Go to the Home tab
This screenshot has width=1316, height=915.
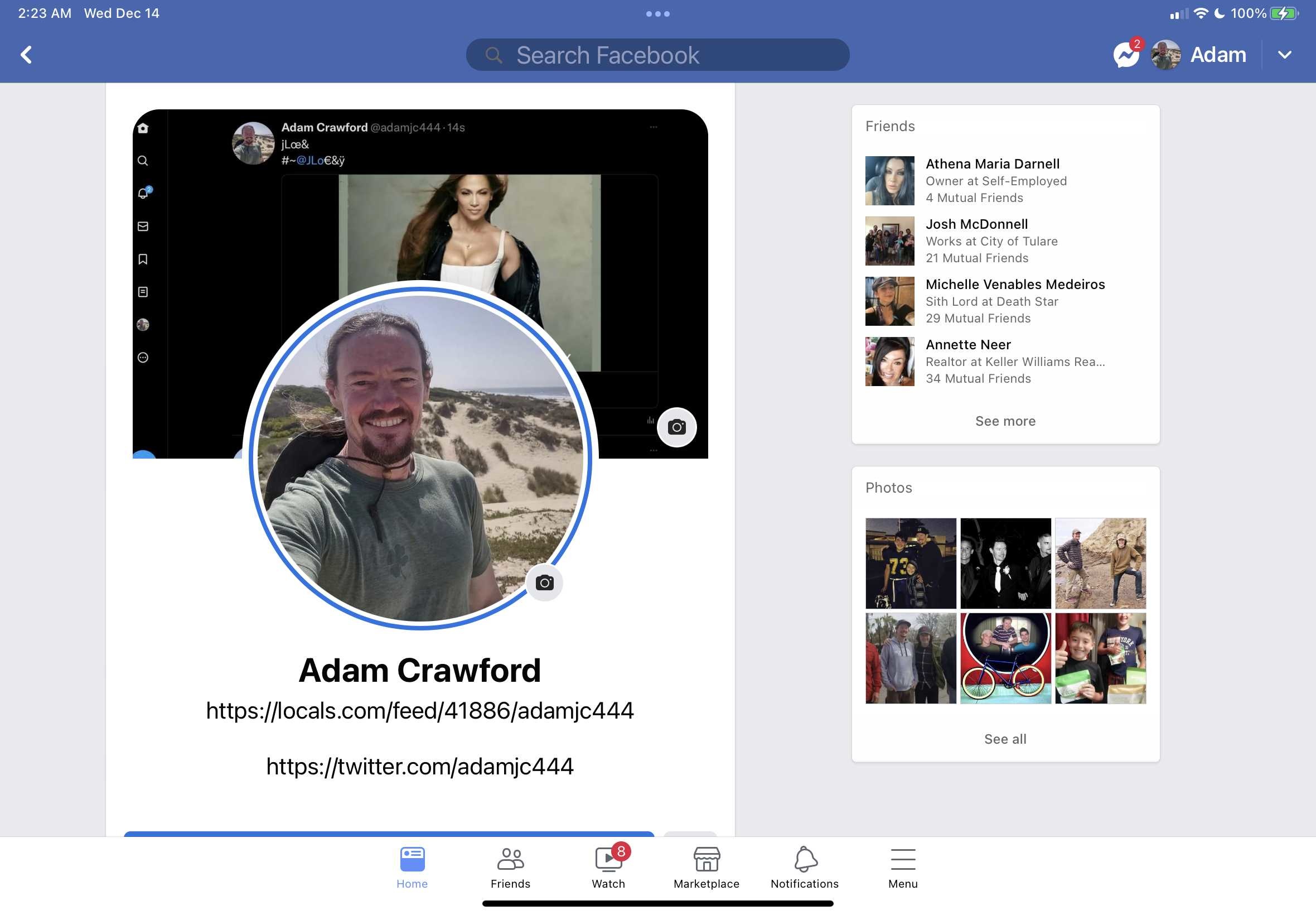(412, 867)
